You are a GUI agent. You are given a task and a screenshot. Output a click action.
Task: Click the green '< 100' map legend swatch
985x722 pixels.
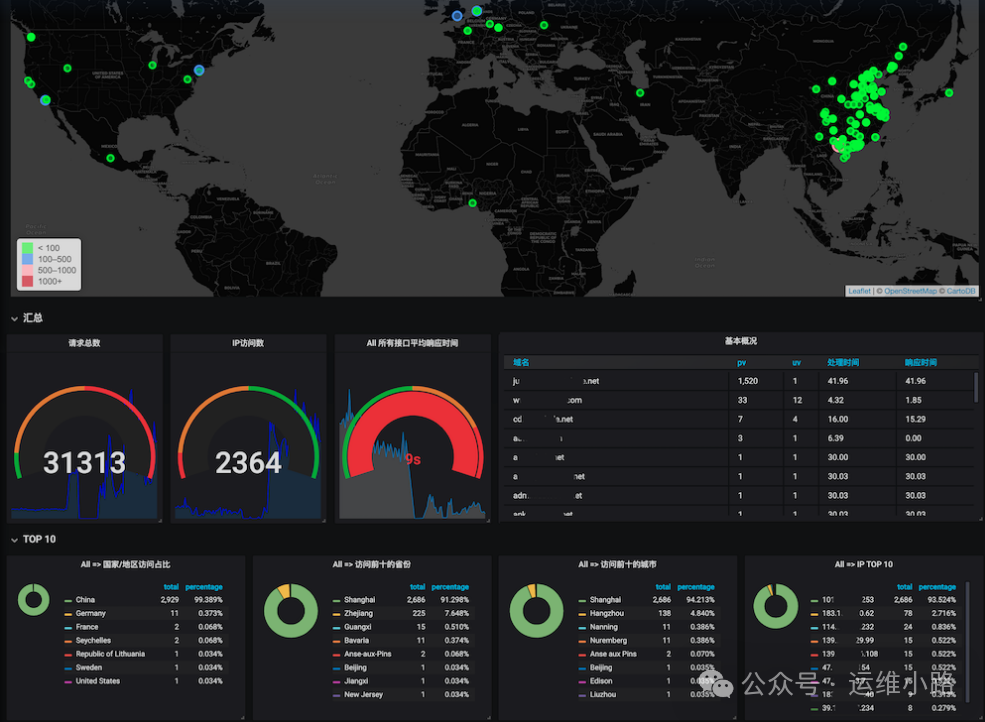28,248
